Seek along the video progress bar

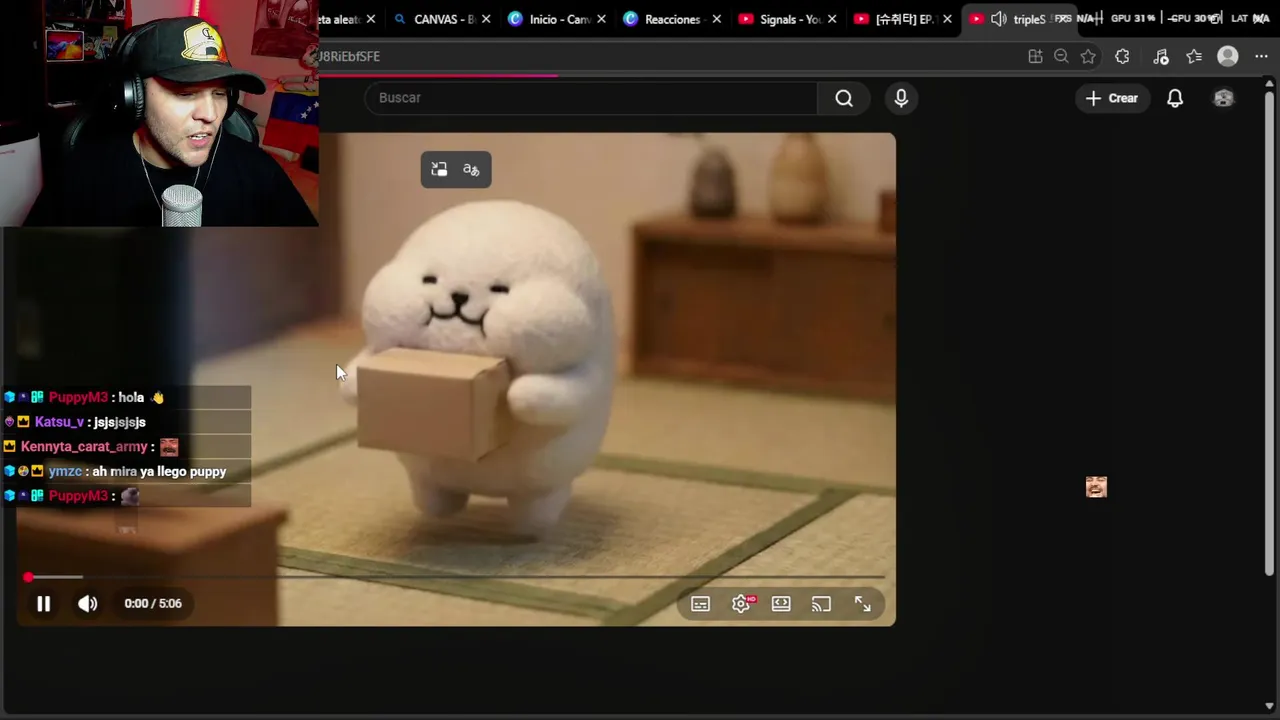click(x=456, y=577)
